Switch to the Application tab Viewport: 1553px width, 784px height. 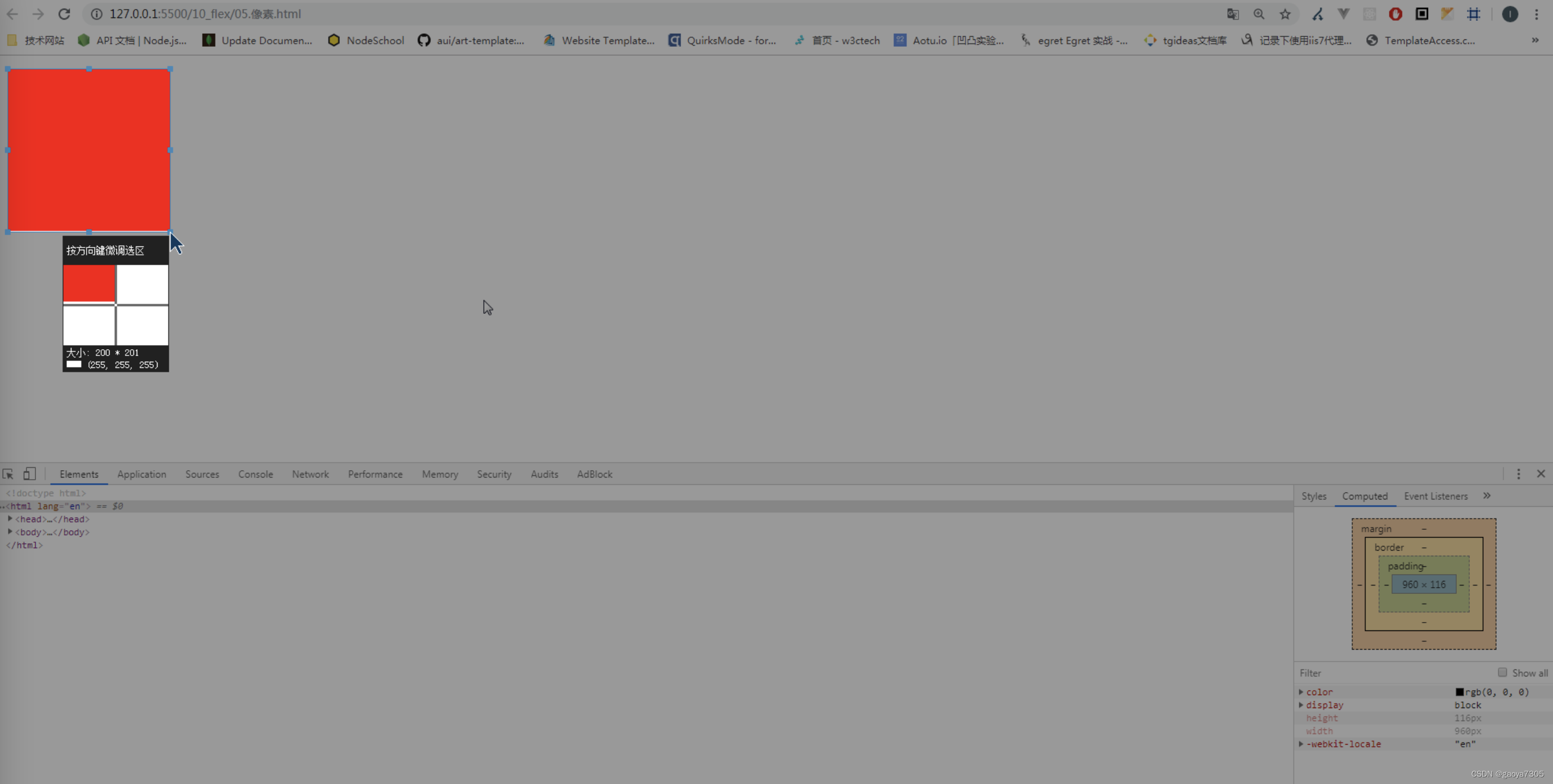pos(142,474)
